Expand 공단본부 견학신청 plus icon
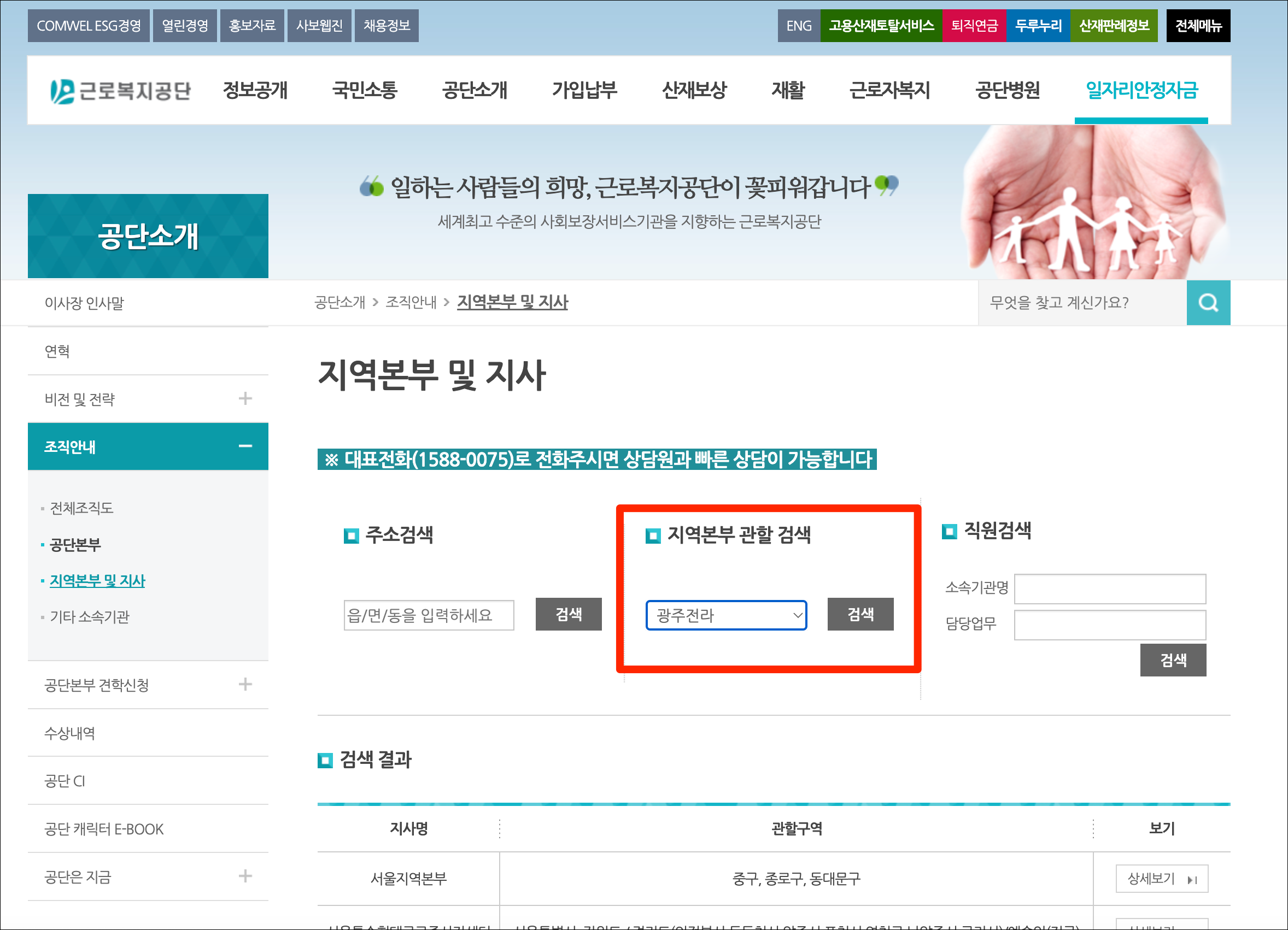Viewport: 1288px width, 930px height. [245, 684]
